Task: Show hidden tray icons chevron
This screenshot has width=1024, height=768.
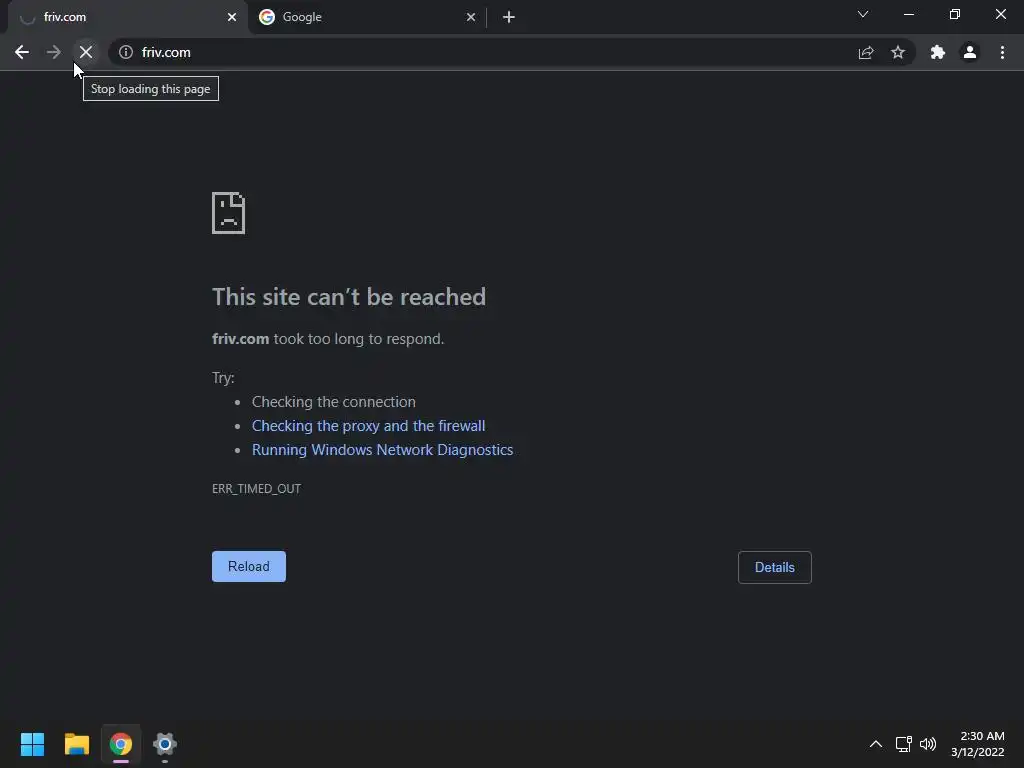Action: [x=876, y=744]
